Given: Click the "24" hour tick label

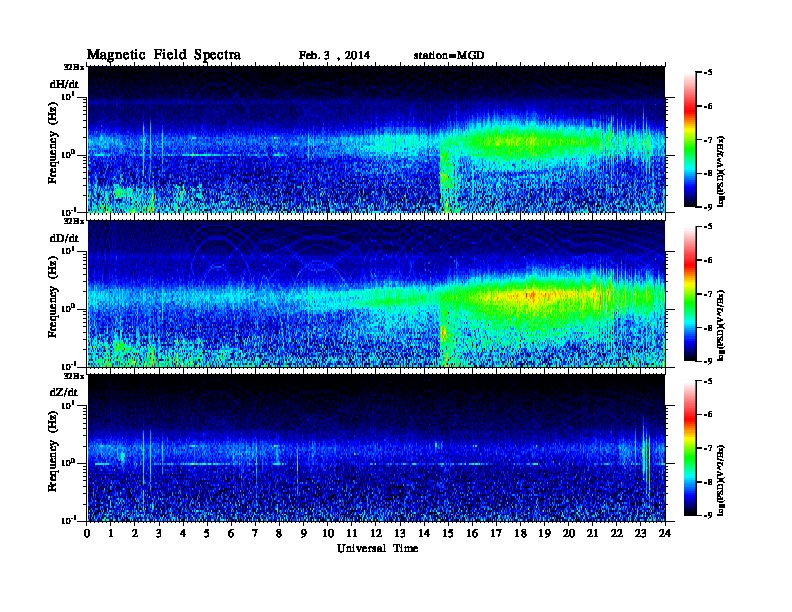Looking at the screenshot, I should [x=665, y=534].
